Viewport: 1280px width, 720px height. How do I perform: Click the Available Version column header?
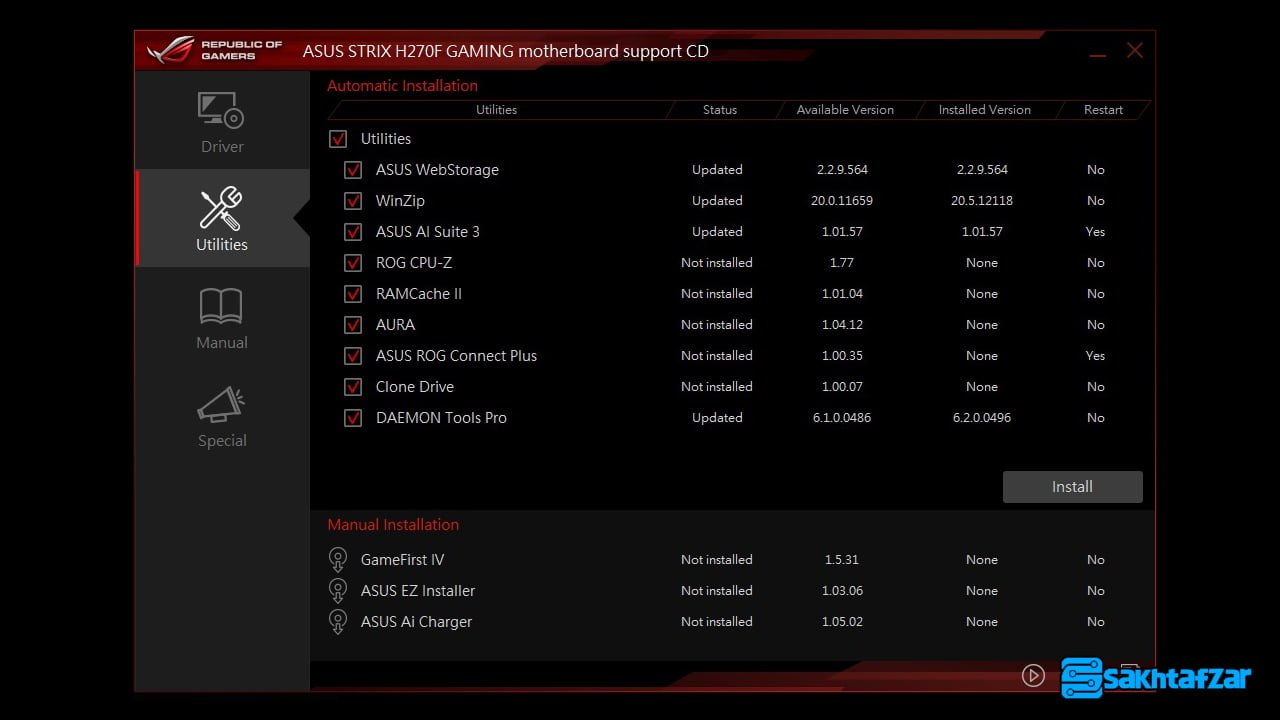coord(845,110)
